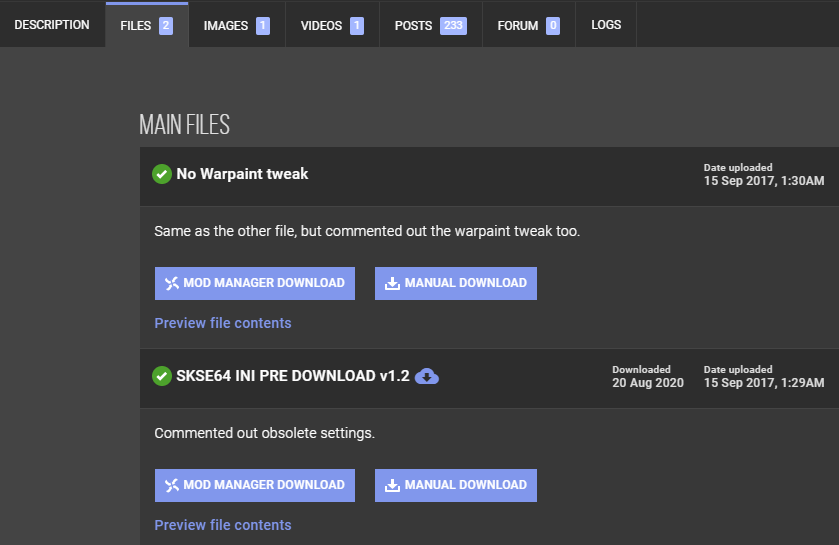Screen dimensions: 839x545
Task: Switch to the Forum tab
Action: tap(529, 25)
